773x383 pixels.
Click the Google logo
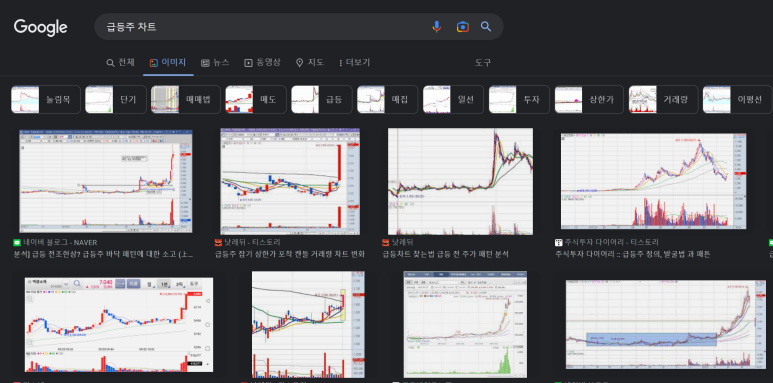(40, 27)
